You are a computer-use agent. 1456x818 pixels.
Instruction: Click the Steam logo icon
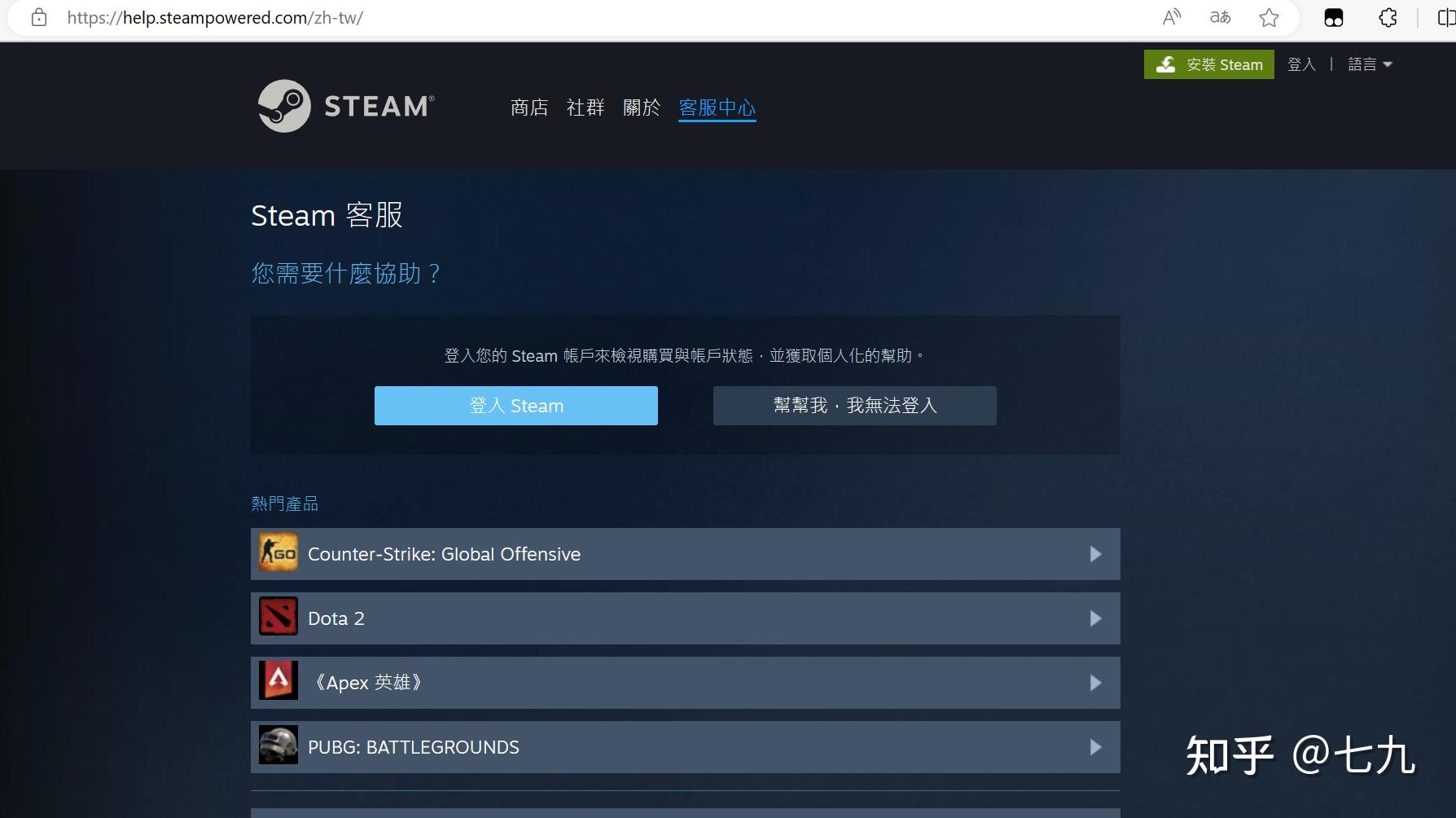pyautogui.click(x=283, y=106)
